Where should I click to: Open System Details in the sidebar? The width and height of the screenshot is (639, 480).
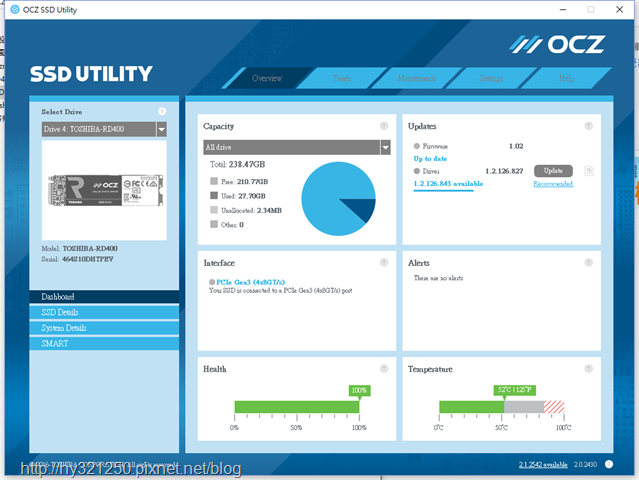(x=104, y=328)
